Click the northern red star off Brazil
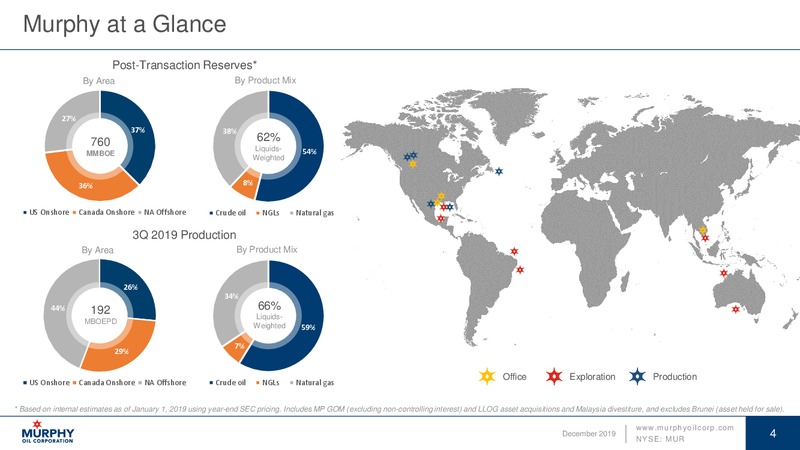Viewport: 800px width, 450px height. pyautogui.click(x=514, y=252)
